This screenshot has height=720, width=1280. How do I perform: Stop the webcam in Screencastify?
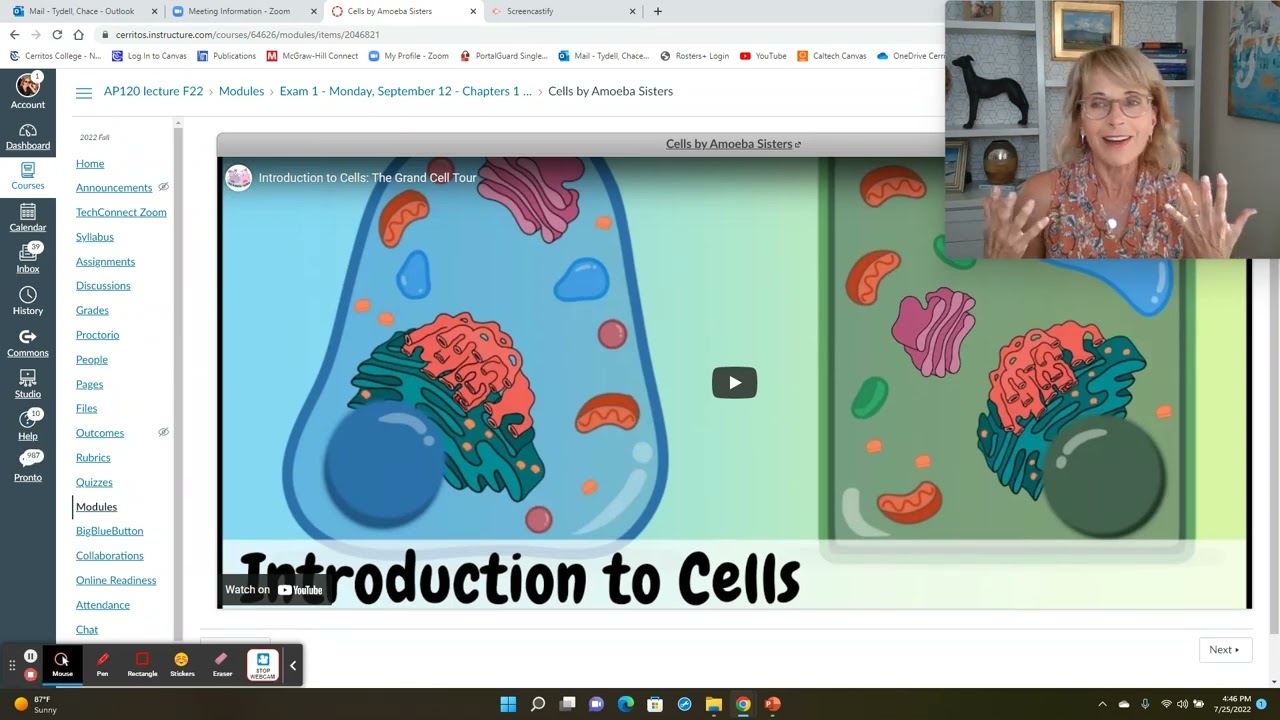(x=263, y=665)
